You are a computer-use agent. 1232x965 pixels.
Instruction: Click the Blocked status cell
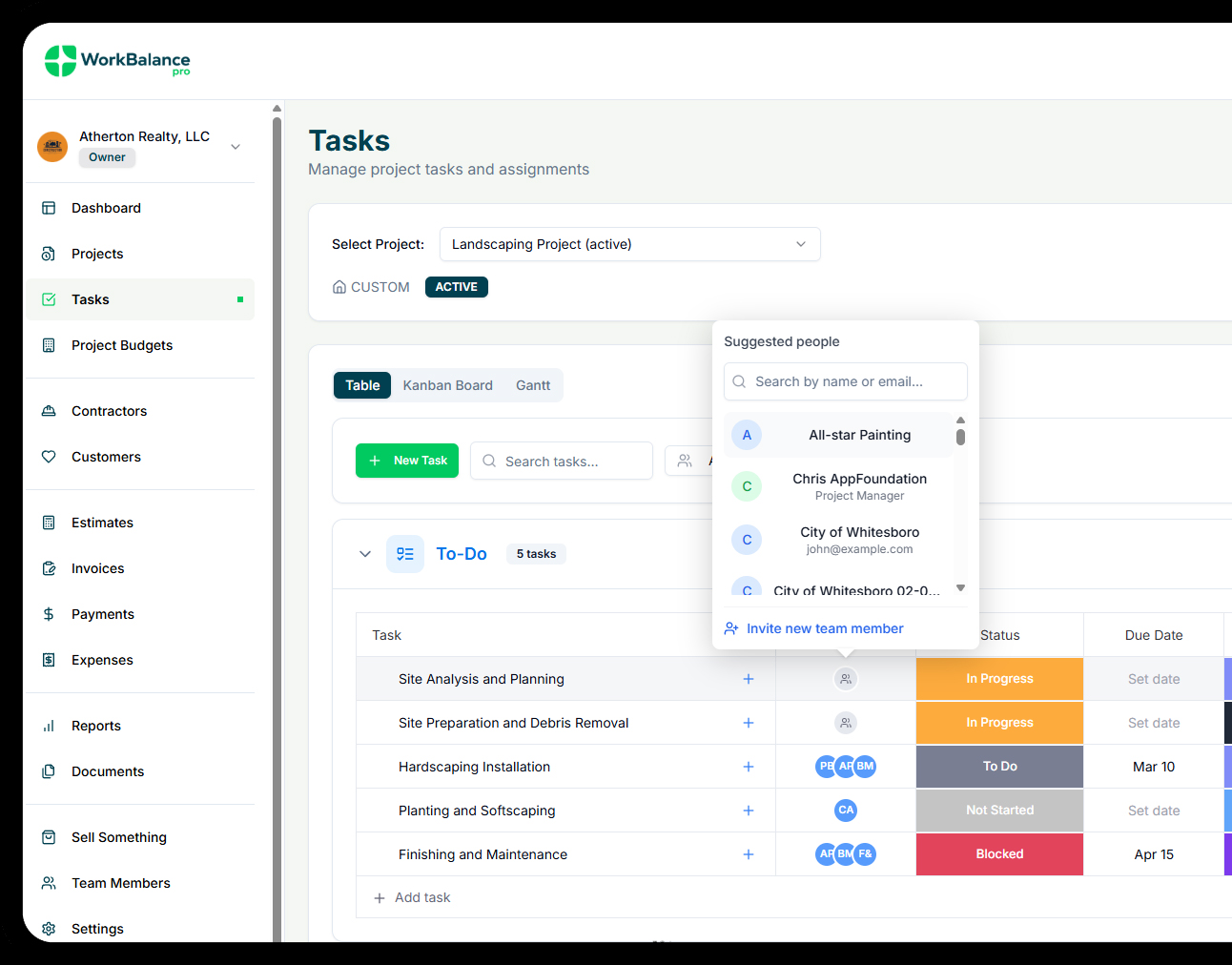click(999, 854)
